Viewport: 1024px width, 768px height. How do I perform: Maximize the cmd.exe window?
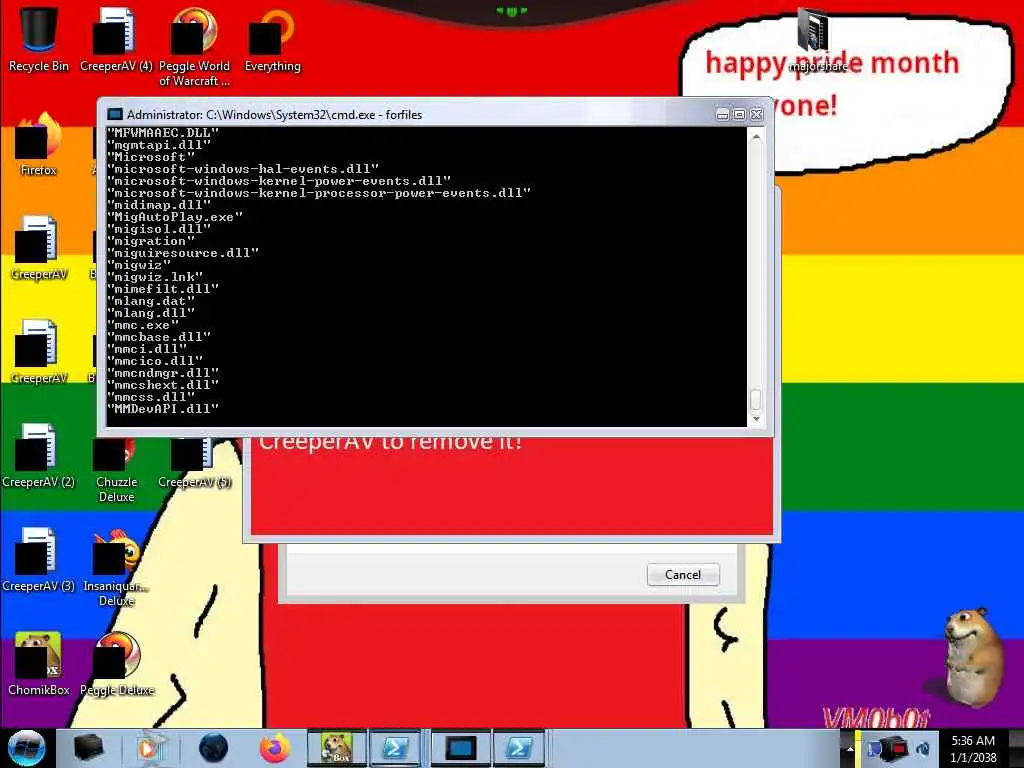739,115
